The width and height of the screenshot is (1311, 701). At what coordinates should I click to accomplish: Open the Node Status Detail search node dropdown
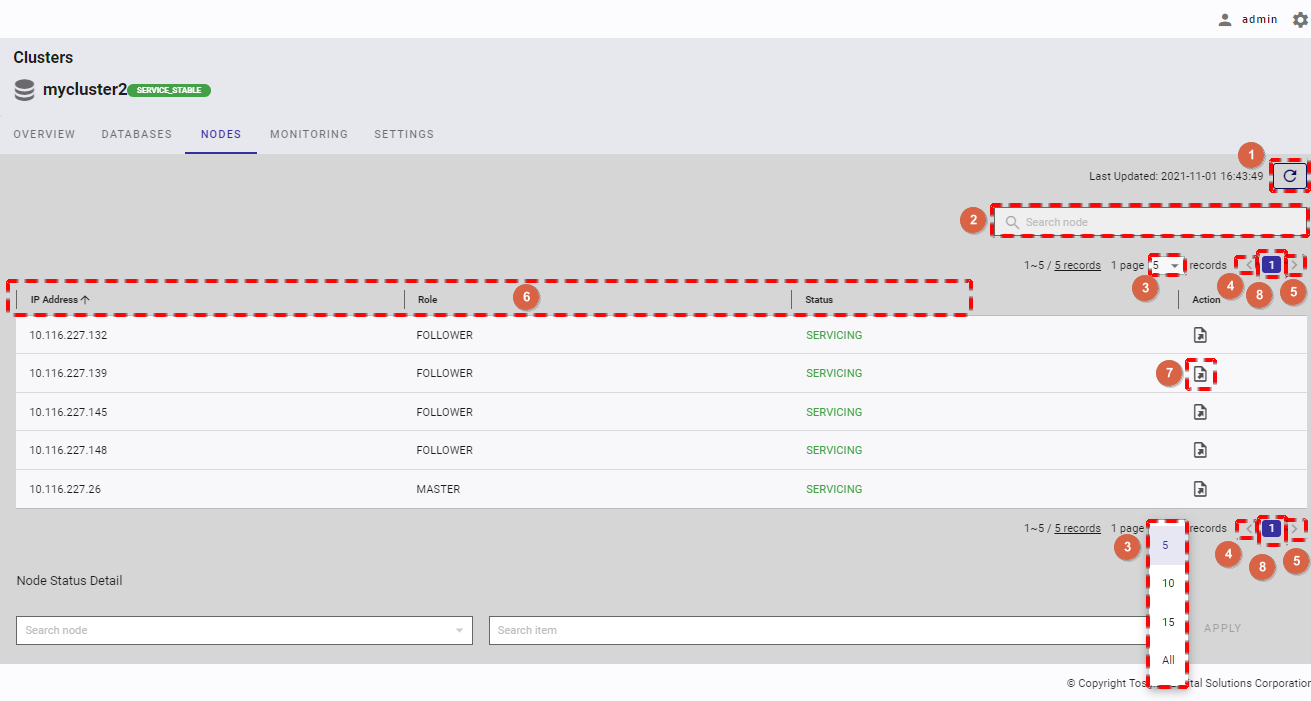point(244,630)
